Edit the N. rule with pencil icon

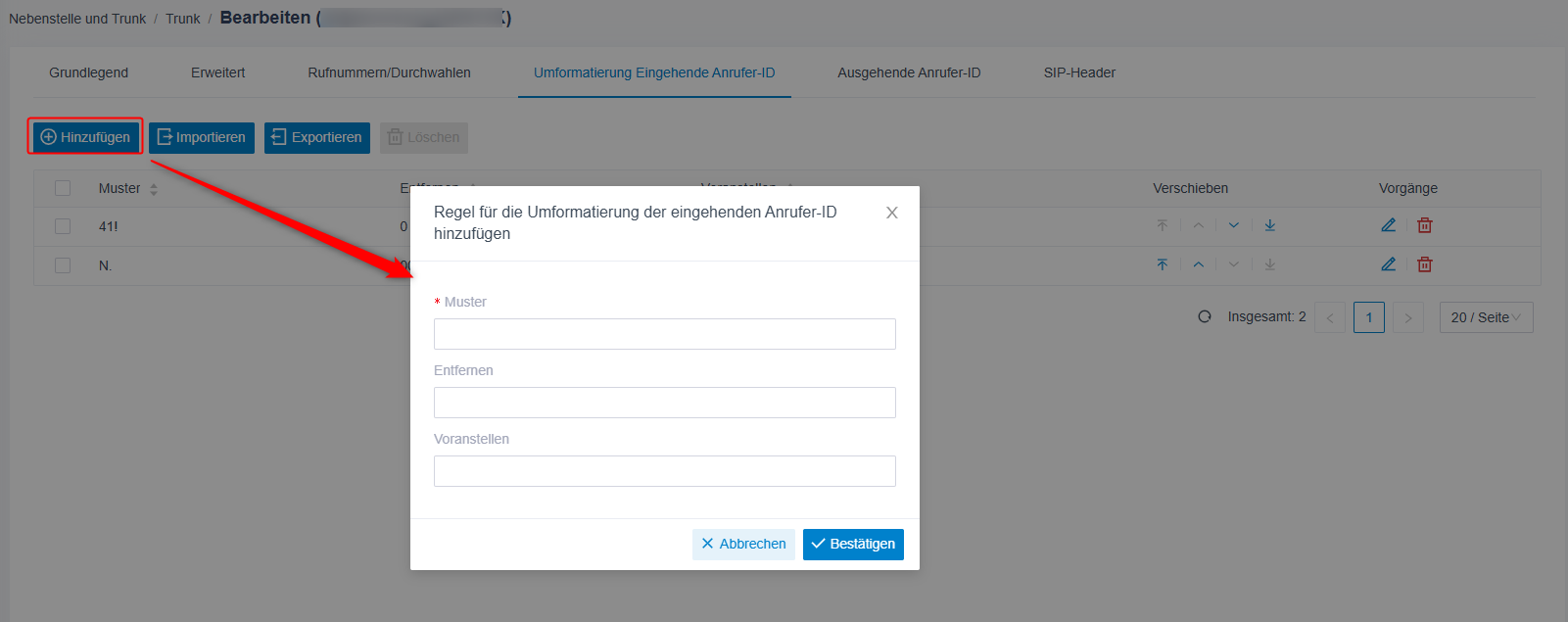pyautogui.click(x=1388, y=264)
